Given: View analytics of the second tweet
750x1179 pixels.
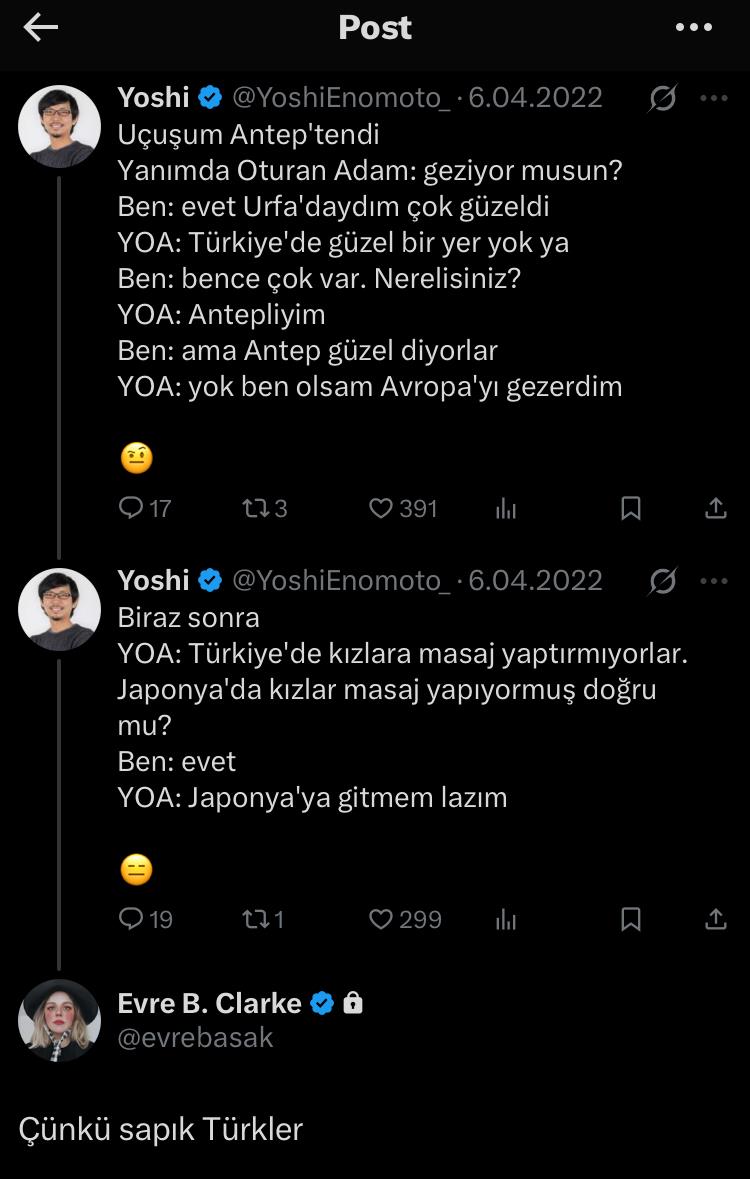Looking at the screenshot, I should click(506, 919).
